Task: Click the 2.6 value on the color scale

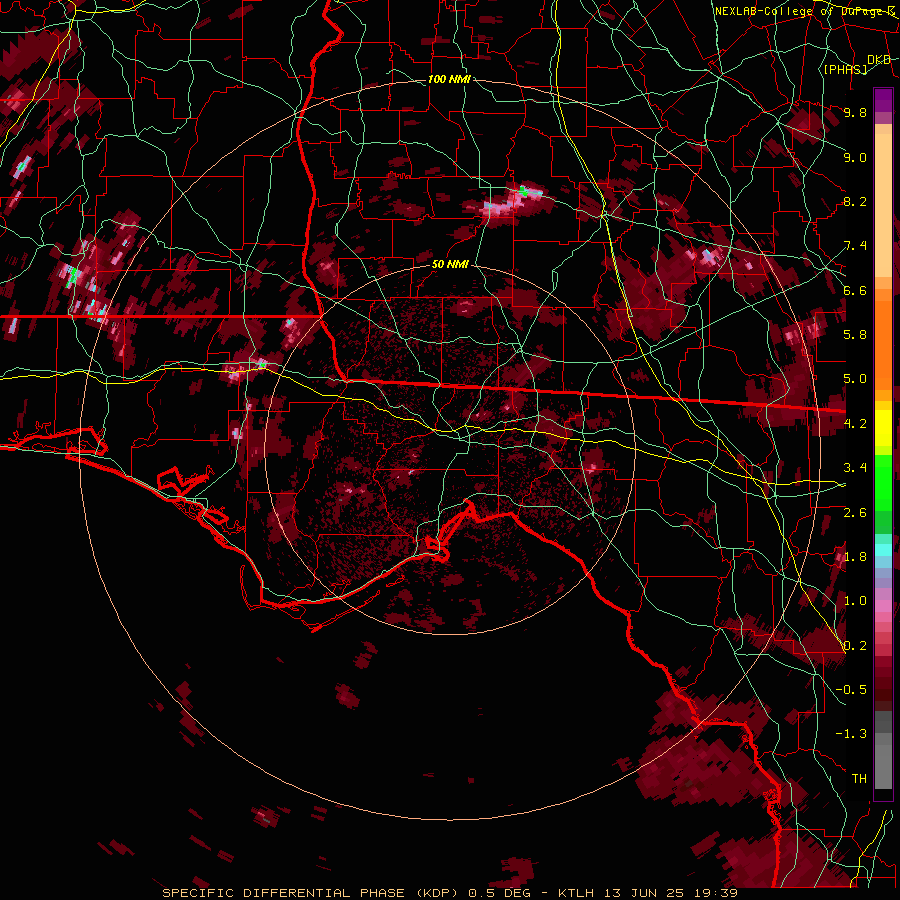Action: pyautogui.click(x=855, y=513)
